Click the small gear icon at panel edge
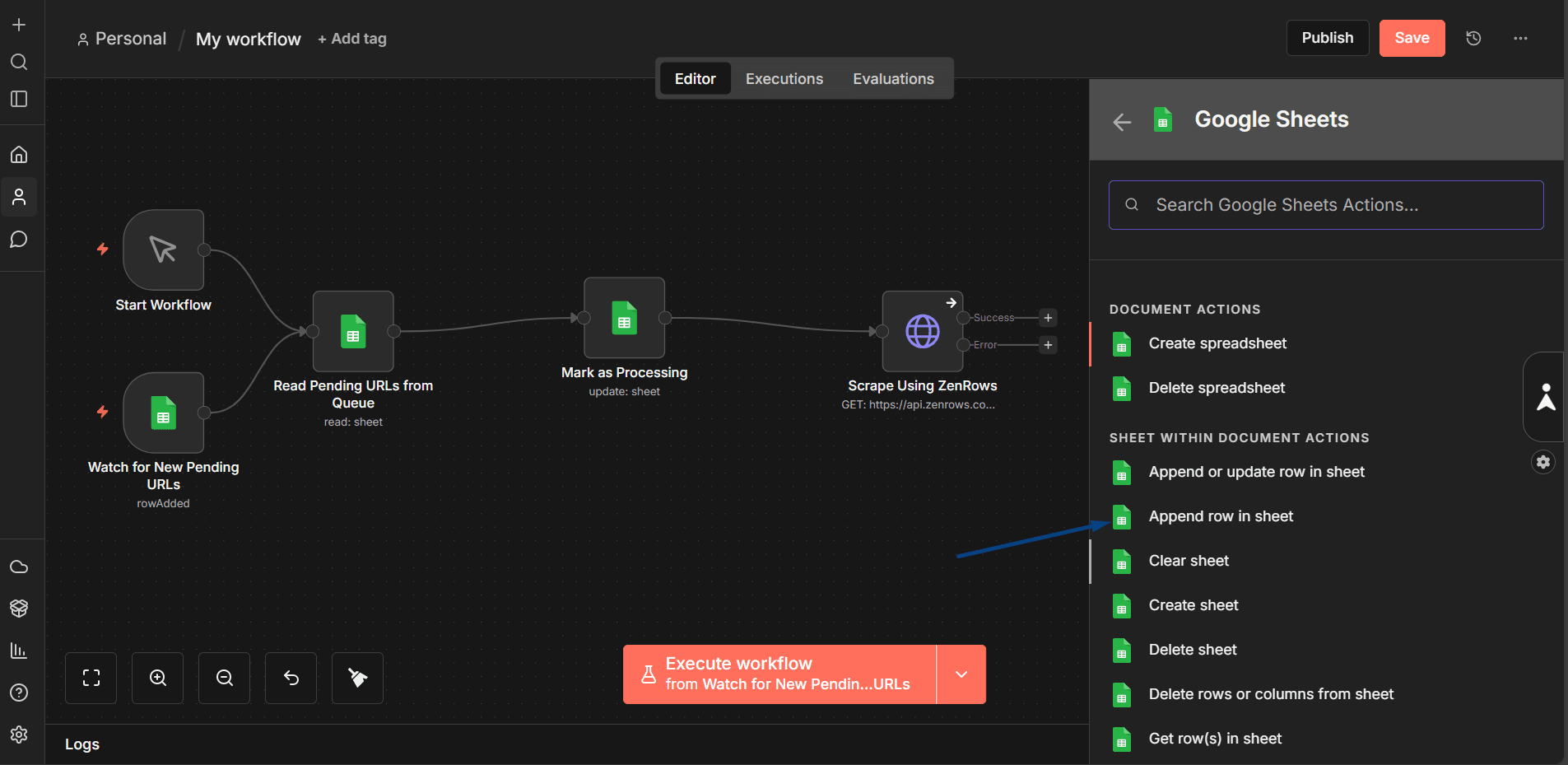 (1543, 462)
